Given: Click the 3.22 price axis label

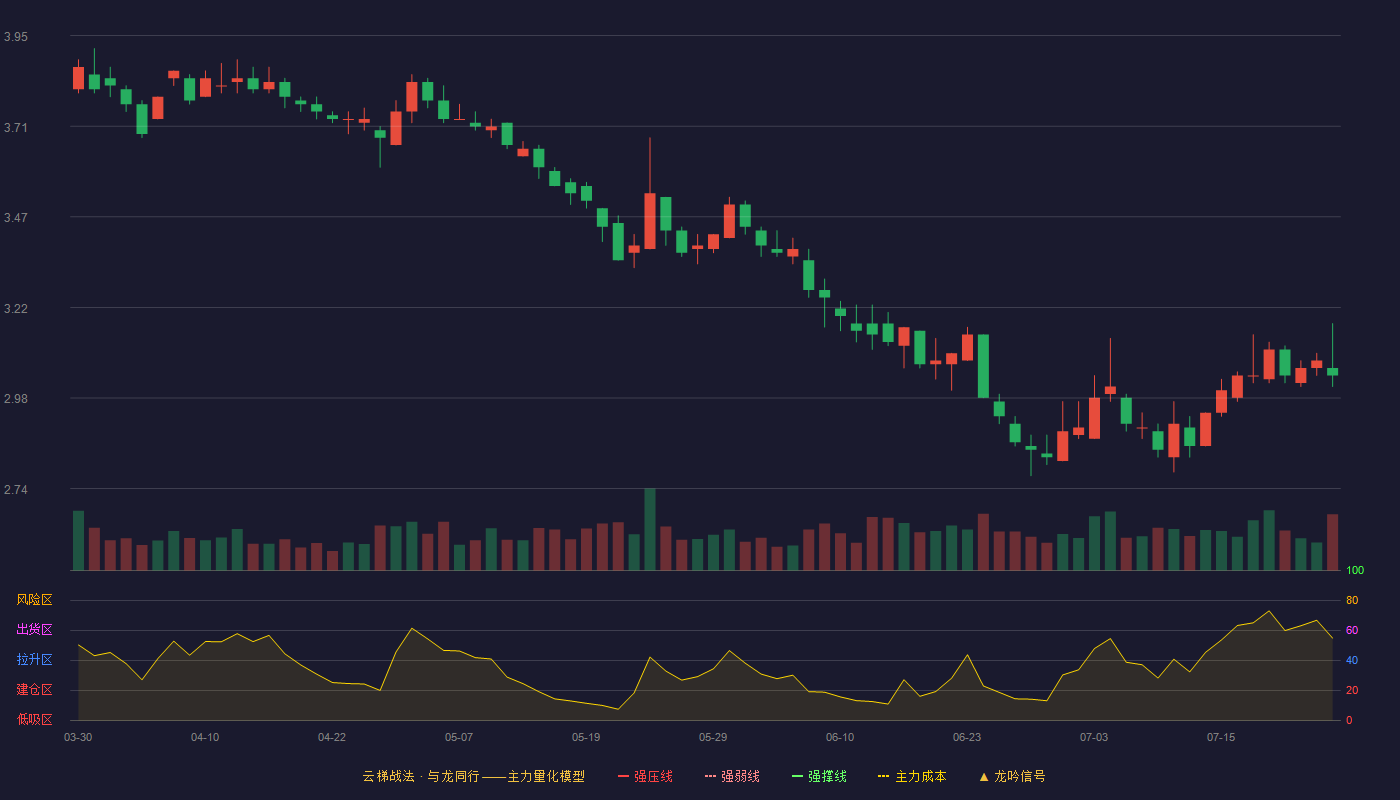Looking at the screenshot, I should coord(16,309).
